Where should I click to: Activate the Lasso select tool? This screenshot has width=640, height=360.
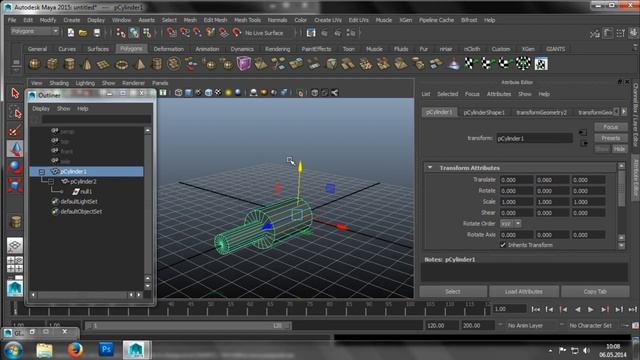coord(15,112)
